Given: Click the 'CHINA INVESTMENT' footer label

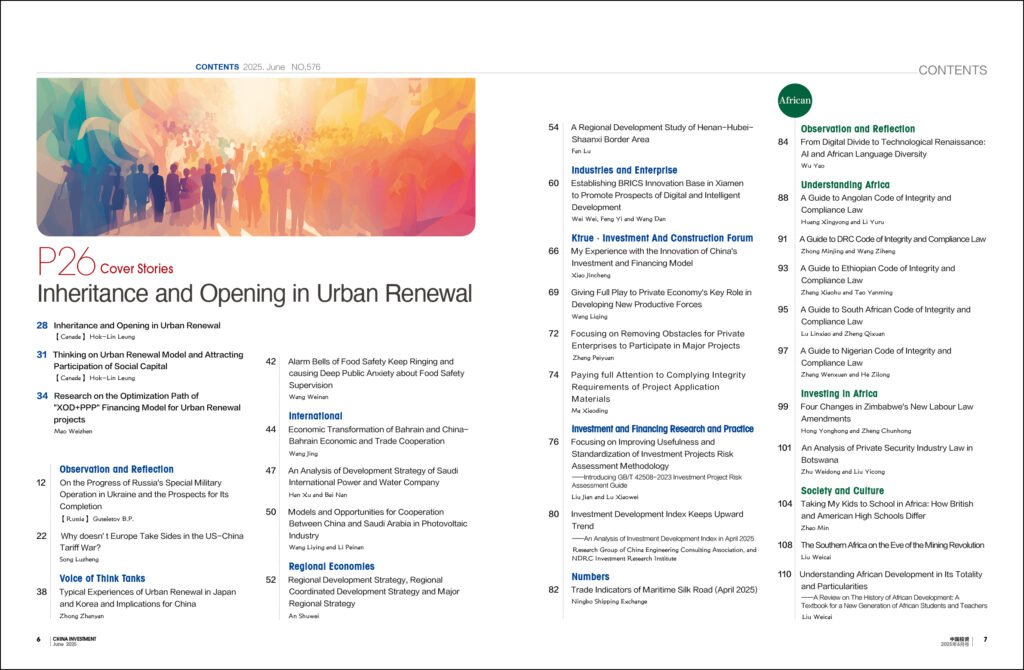Looking at the screenshot, I should pyautogui.click(x=74, y=639).
